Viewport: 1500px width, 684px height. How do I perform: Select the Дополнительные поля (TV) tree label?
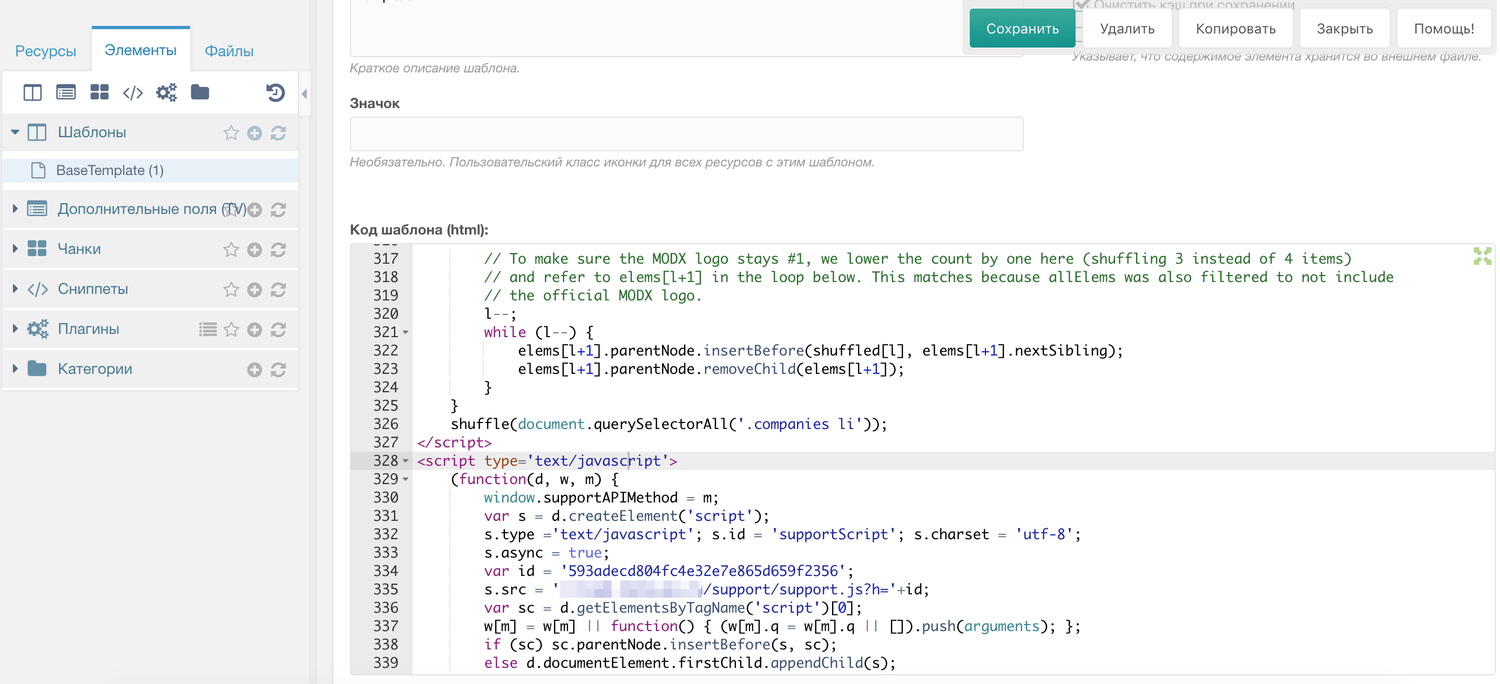pyautogui.click(x=152, y=209)
